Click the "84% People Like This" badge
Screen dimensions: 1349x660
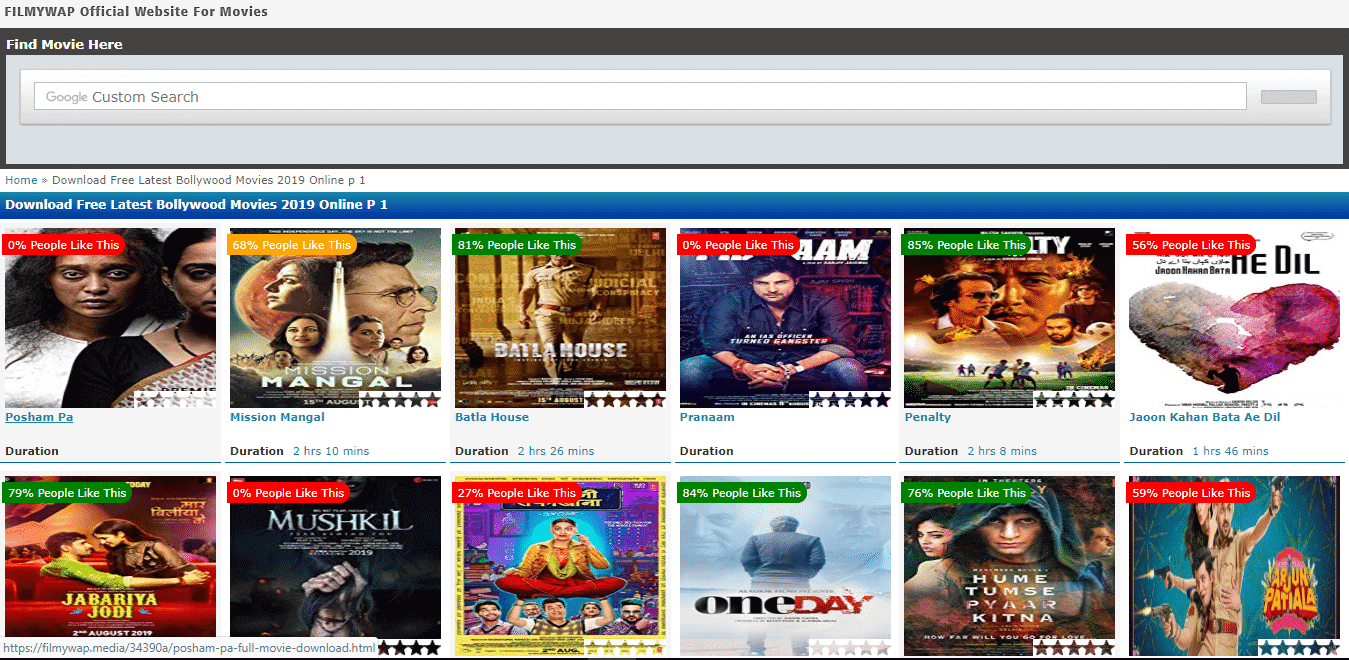742,493
